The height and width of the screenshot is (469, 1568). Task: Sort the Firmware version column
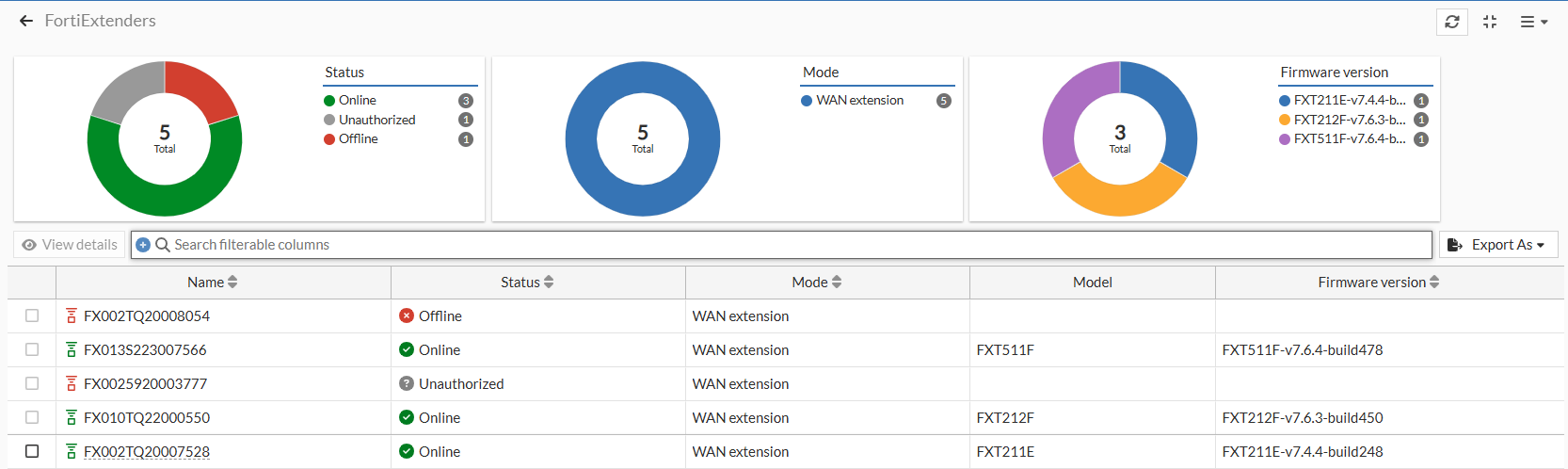pyautogui.click(x=1379, y=283)
